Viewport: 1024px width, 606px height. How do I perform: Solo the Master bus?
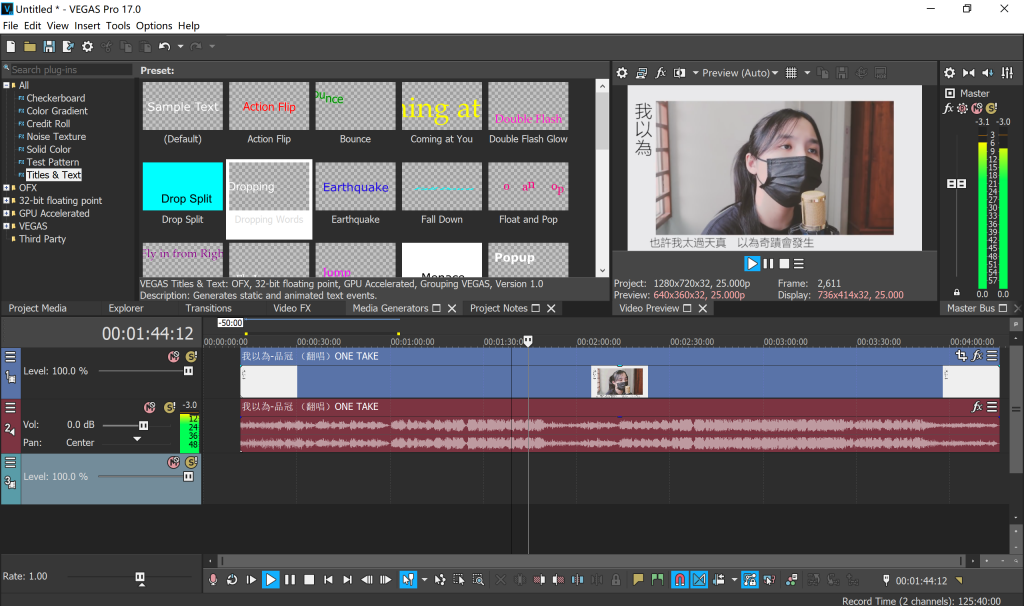coord(991,108)
